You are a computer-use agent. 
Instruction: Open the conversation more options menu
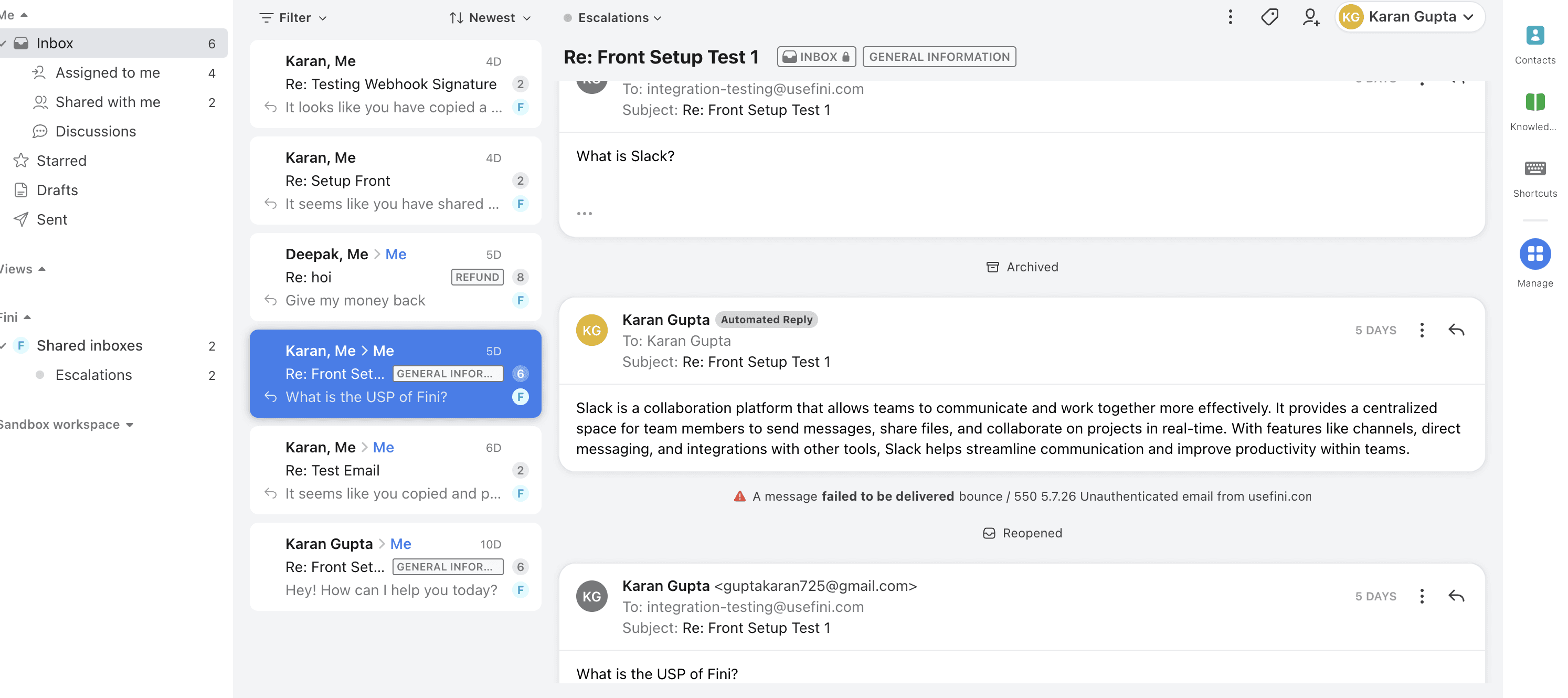tap(1230, 17)
